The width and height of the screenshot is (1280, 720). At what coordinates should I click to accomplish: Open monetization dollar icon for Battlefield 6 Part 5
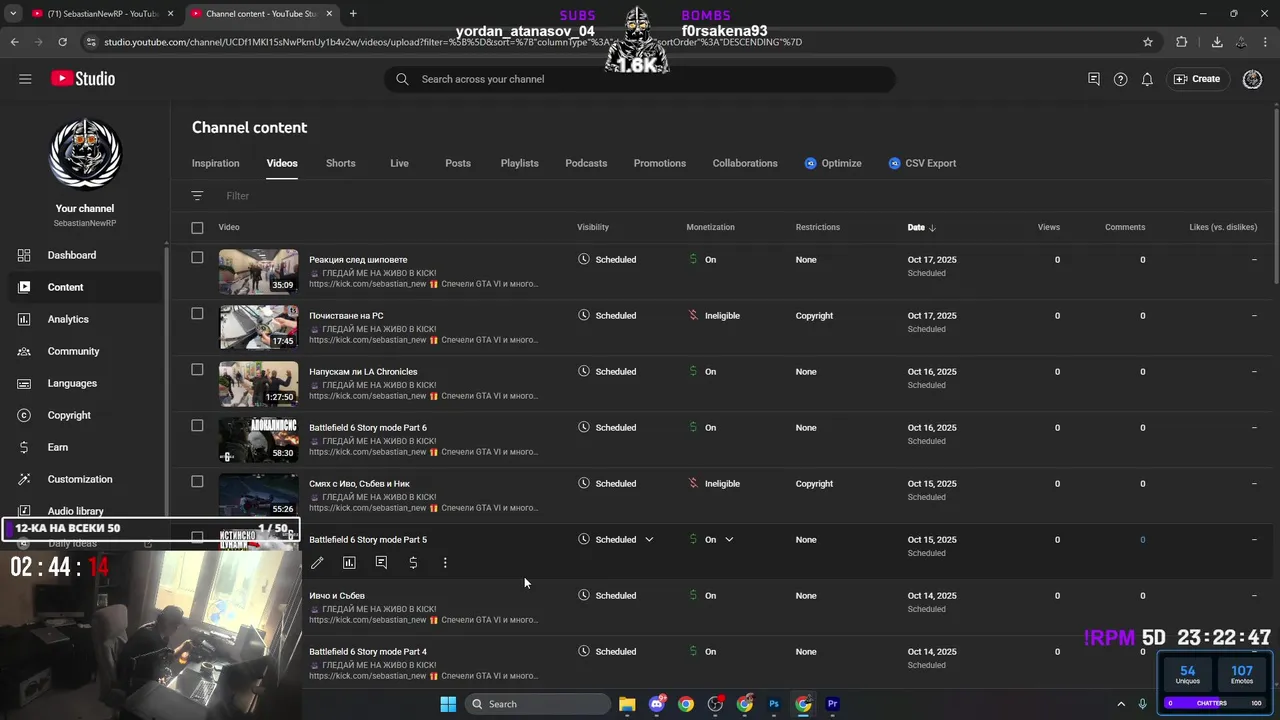pyautogui.click(x=413, y=563)
